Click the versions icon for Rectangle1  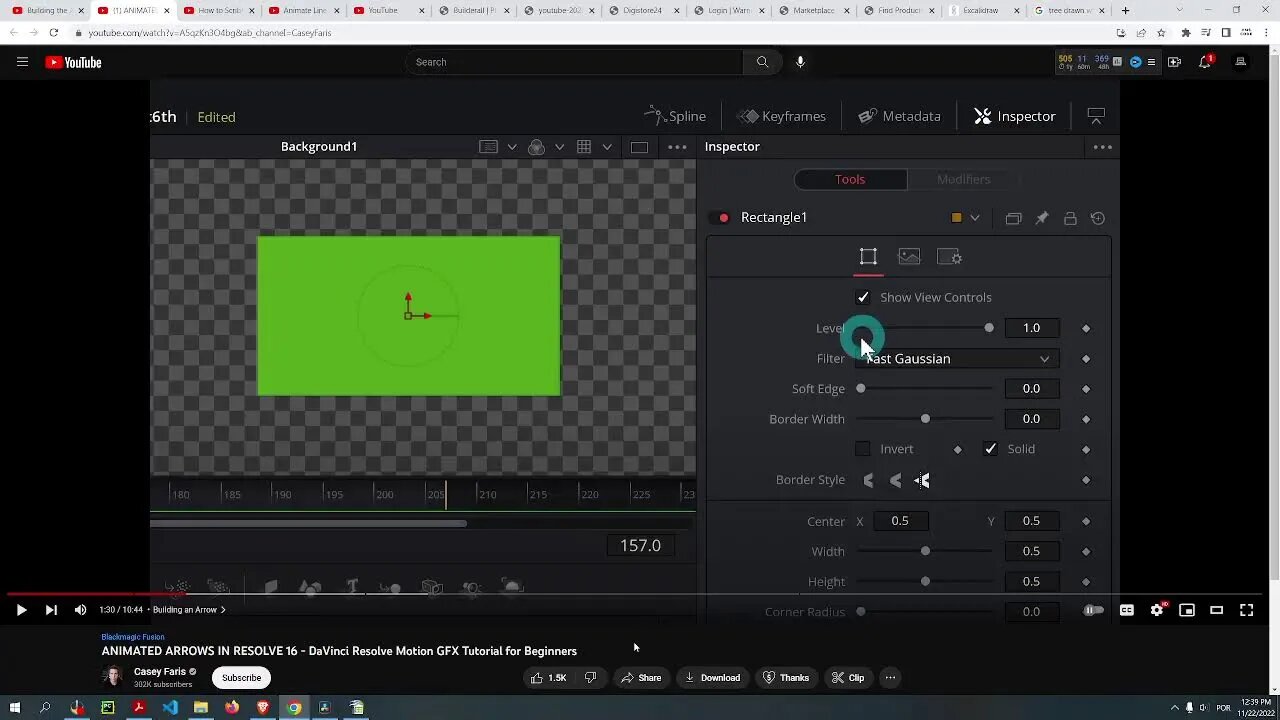pos(1013,218)
